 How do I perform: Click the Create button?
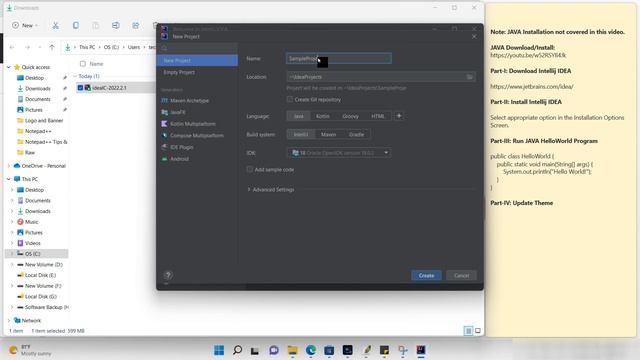click(426, 276)
